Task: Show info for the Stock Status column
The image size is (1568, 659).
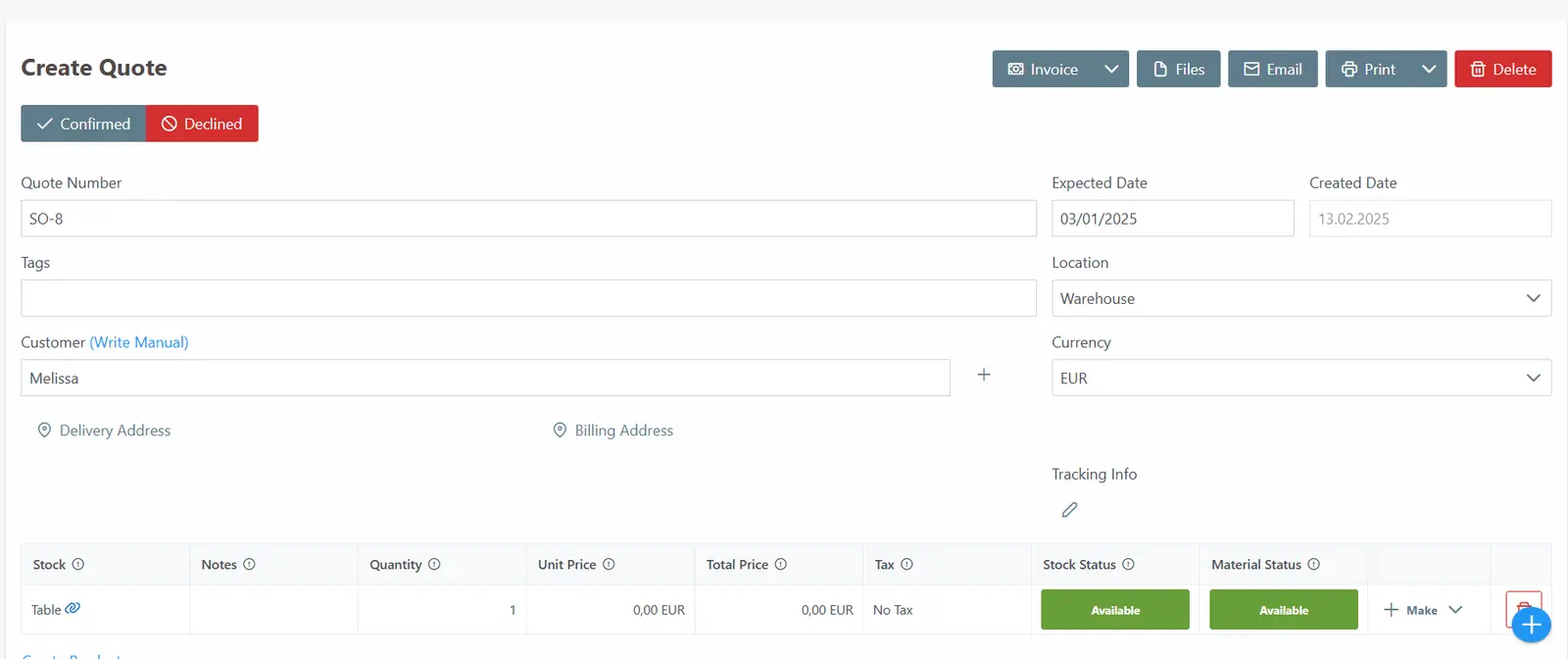Action: (x=1128, y=565)
